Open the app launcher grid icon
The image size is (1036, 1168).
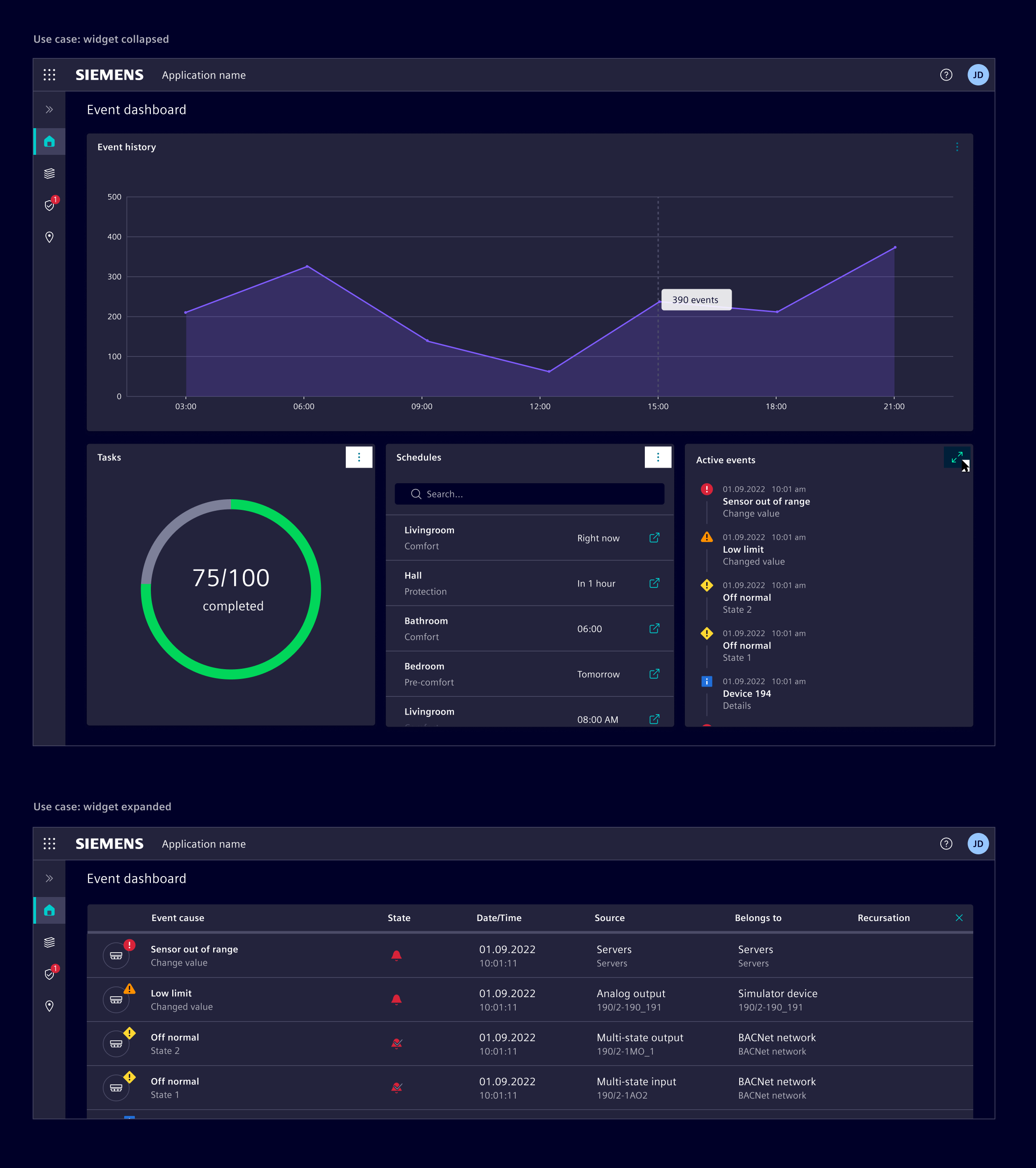[x=49, y=75]
